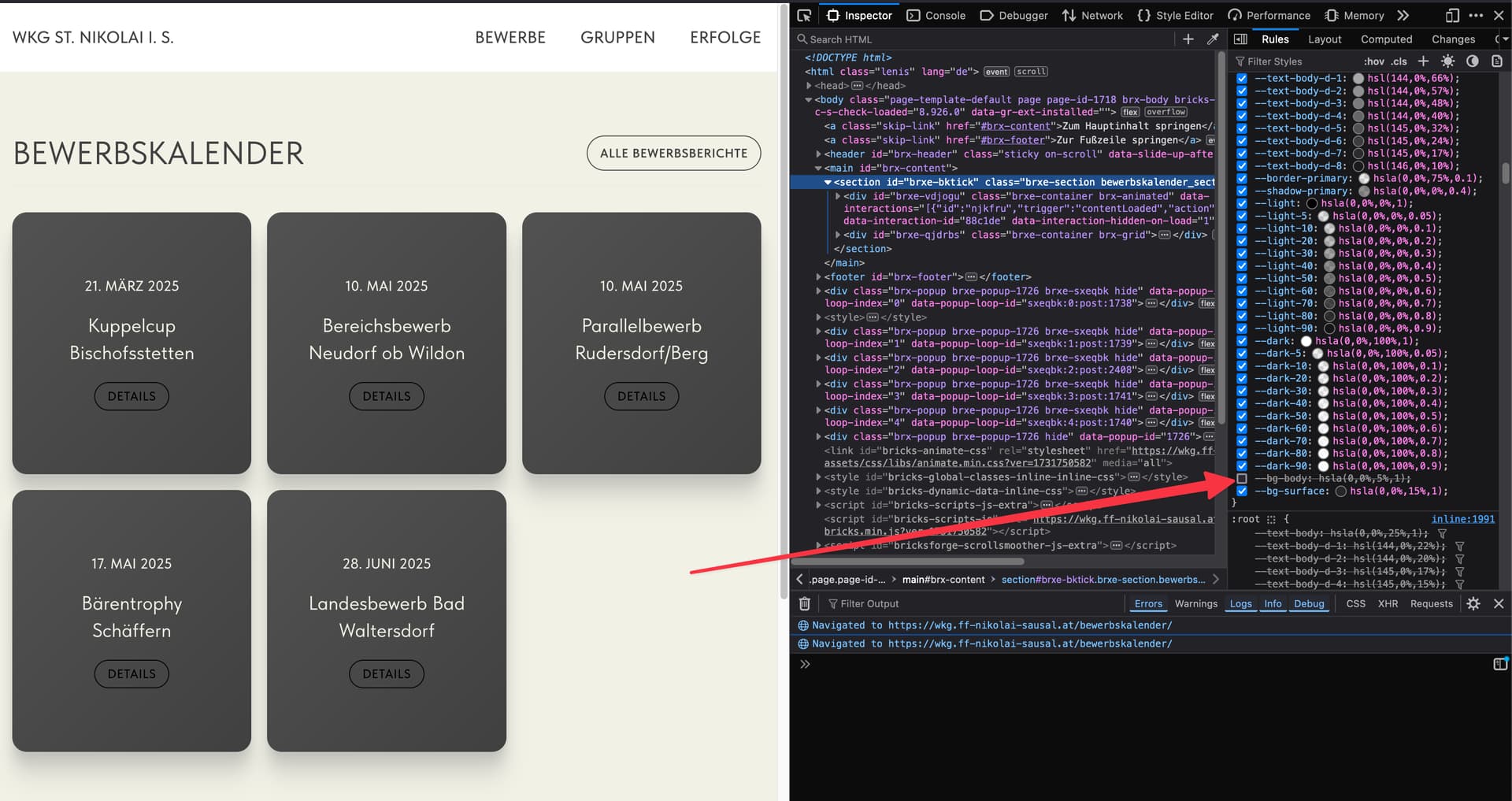Uncheck the --dark-90 property
The height and width of the screenshot is (801, 1512).
[x=1242, y=466]
